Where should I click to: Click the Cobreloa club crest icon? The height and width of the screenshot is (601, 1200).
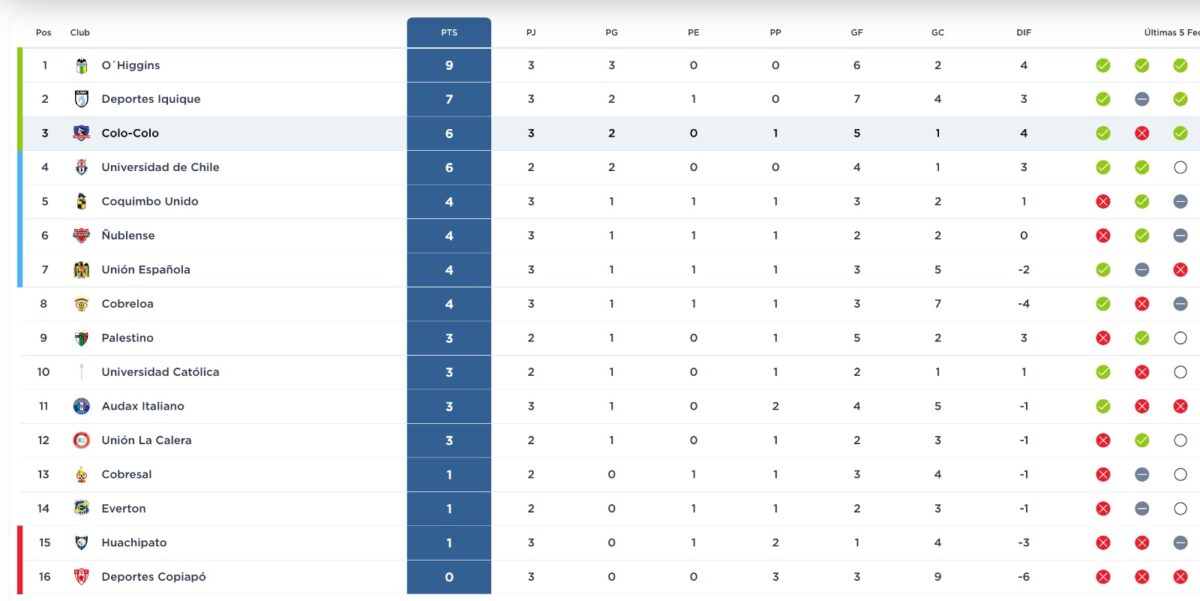(x=82, y=304)
